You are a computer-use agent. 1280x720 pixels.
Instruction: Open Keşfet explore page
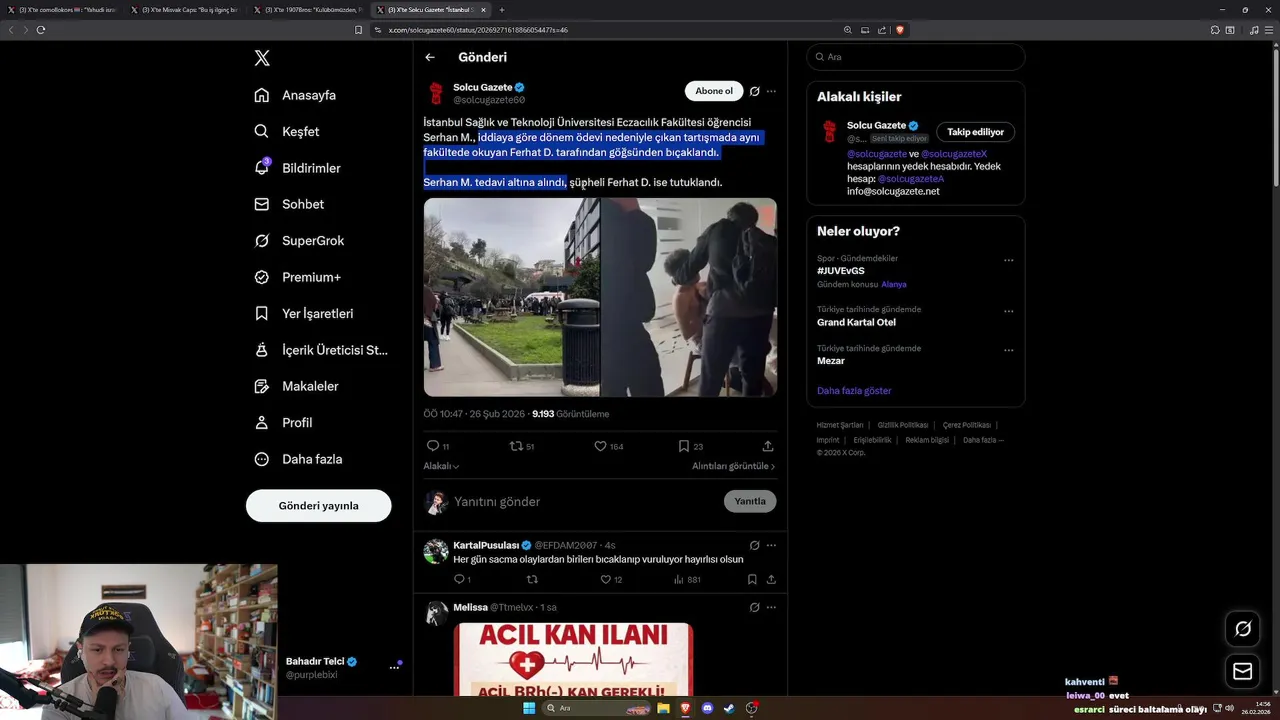[287, 131]
